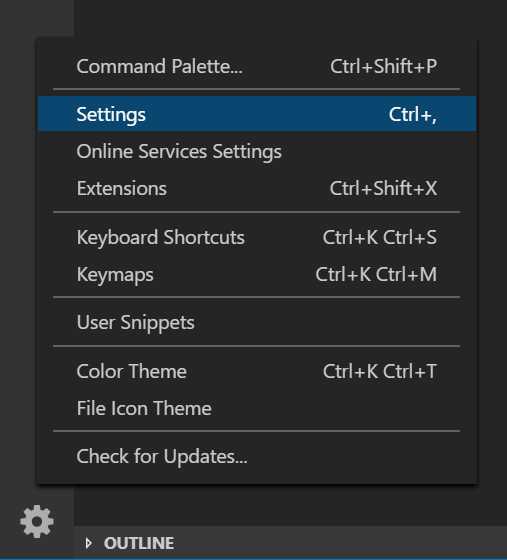This screenshot has height=560, width=507.
Task: Open Command Palette from the menu
Action: click(257, 66)
